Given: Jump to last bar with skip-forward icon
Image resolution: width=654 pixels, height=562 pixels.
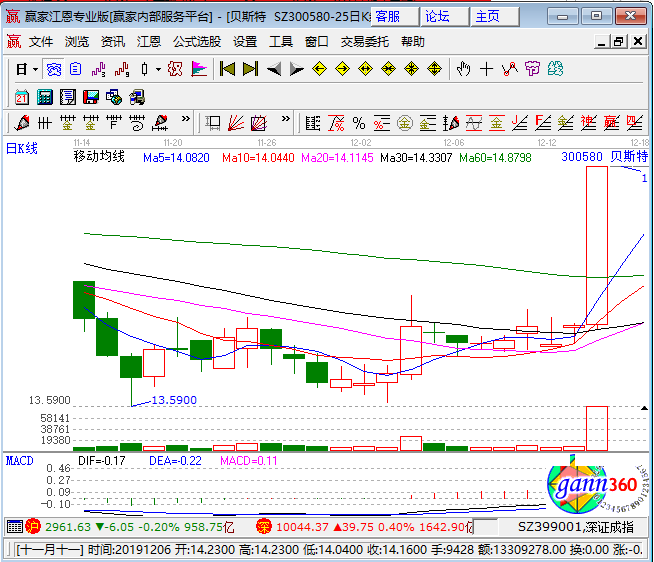Looking at the screenshot, I should tap(251, 69).
